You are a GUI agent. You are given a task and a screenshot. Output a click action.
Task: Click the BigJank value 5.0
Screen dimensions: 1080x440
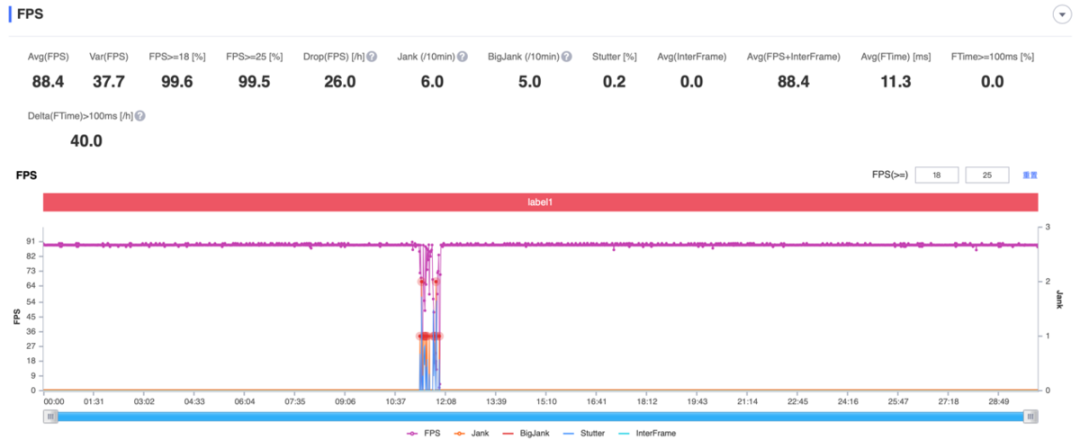click(530, 82)
